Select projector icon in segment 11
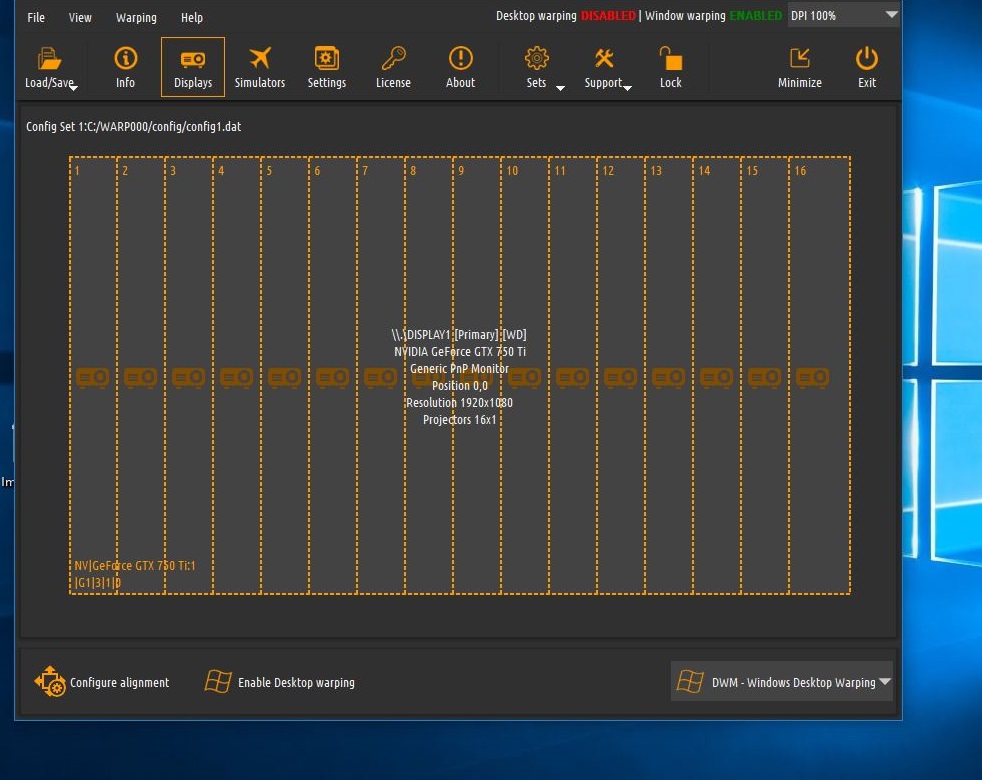The height and width of the screenshot is (780, 982). [x=572, y=378]
